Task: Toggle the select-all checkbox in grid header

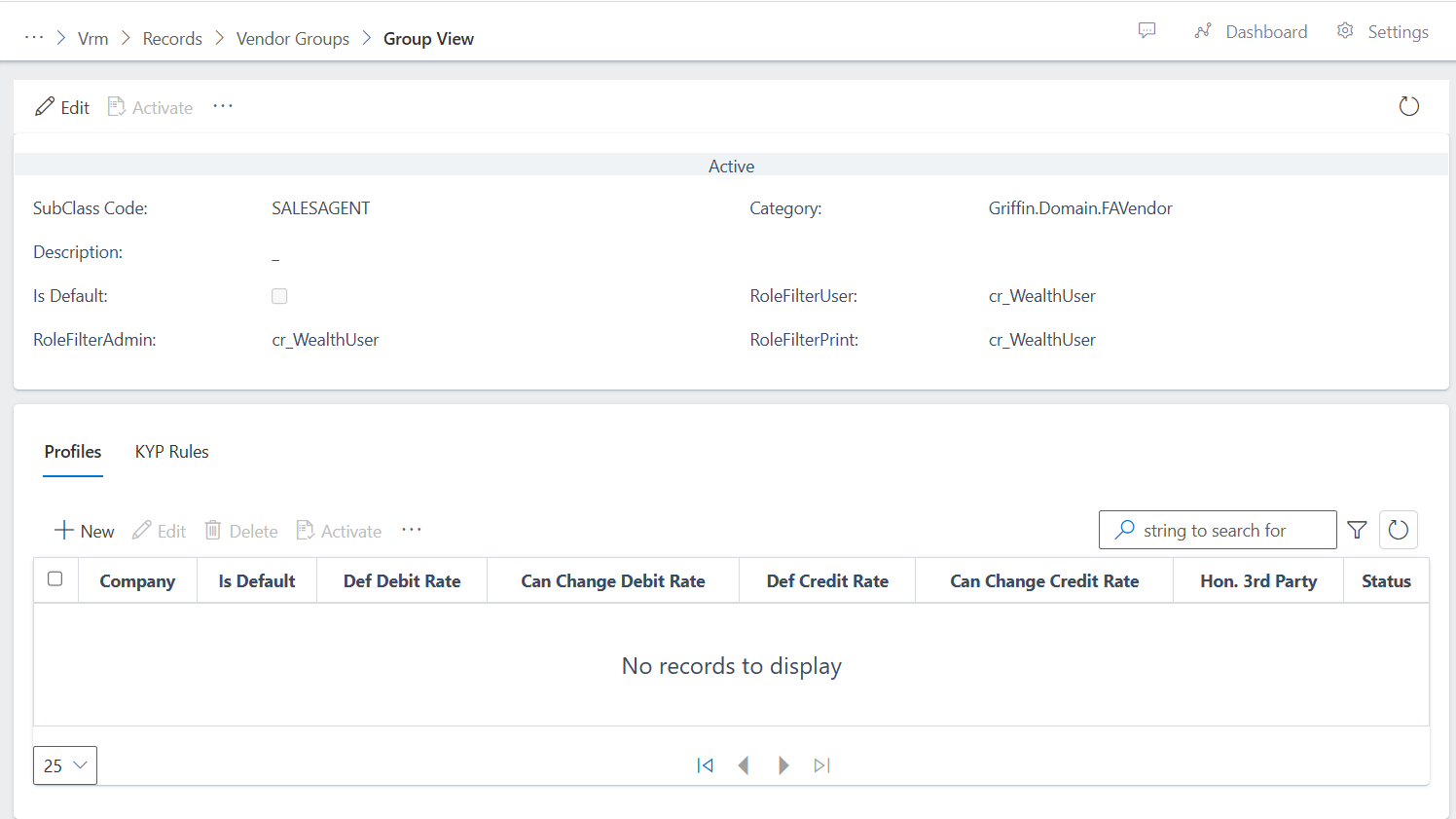Action: click(x=55, y=578)
